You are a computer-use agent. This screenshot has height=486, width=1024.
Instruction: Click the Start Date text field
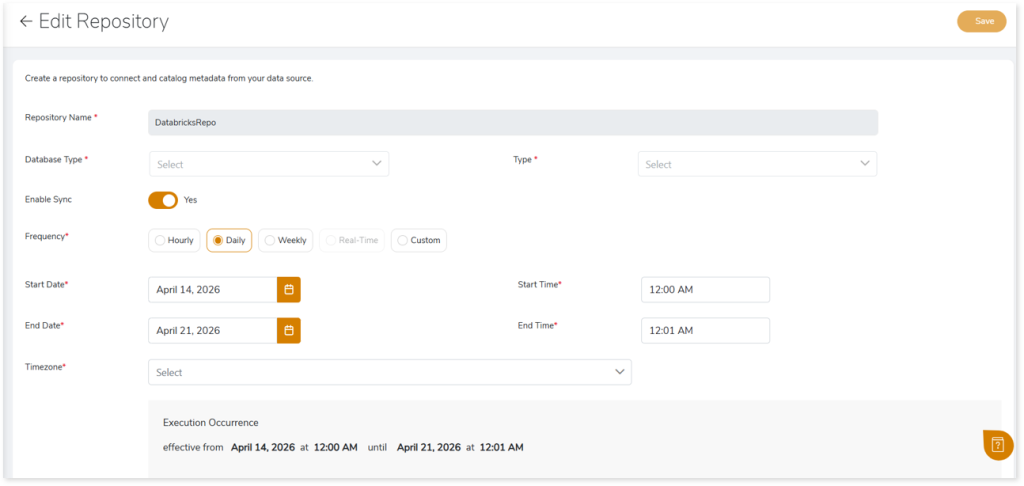click(x=212, y=290)
